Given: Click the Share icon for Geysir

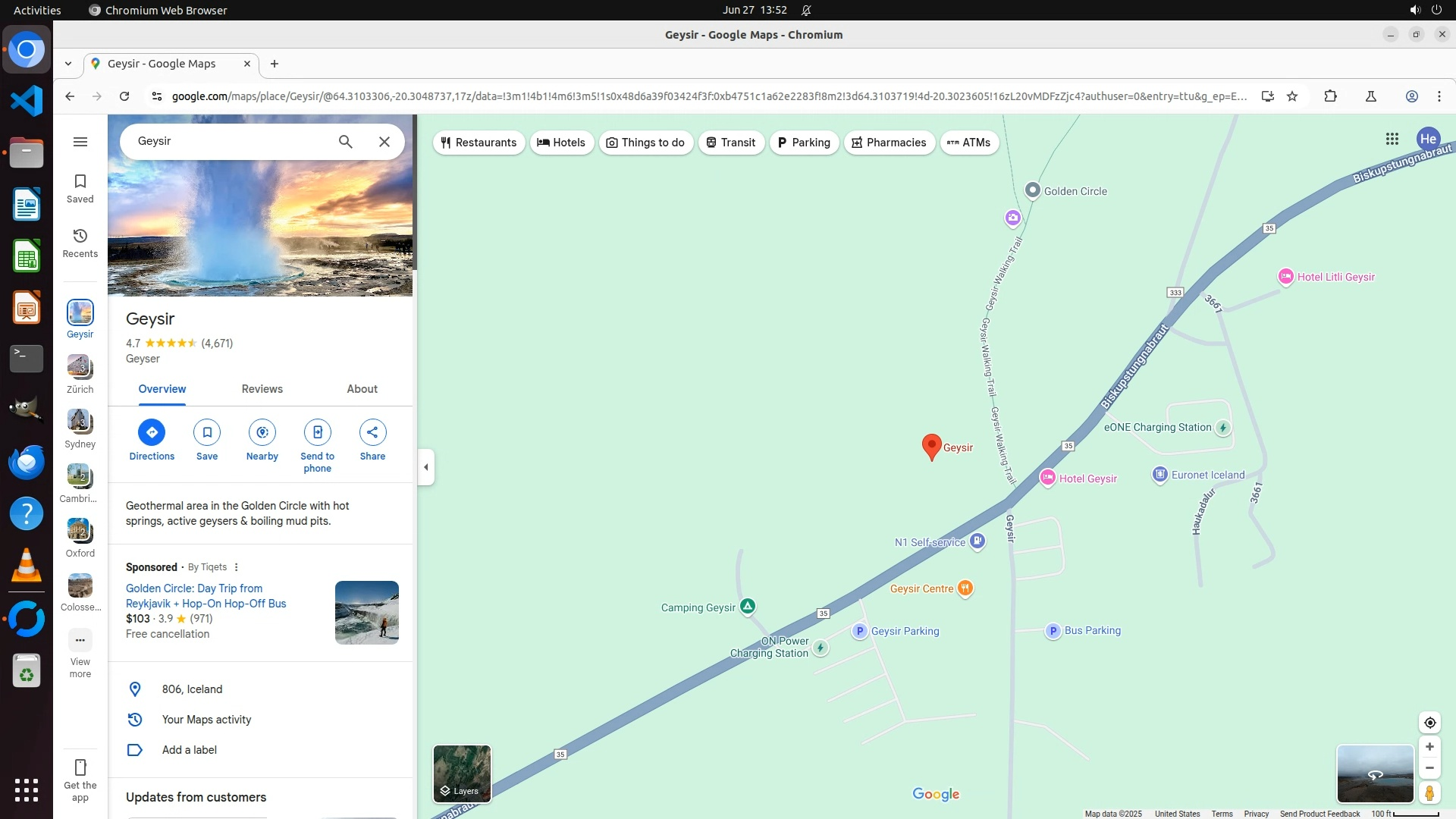Looking at the screenshot, I should [372, 432].
